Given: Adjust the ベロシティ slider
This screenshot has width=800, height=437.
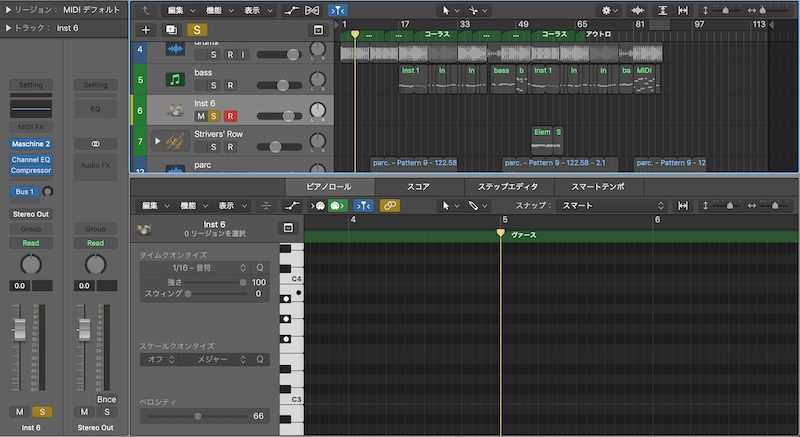Looking at the screenshot, I should (x=196, y=416).
